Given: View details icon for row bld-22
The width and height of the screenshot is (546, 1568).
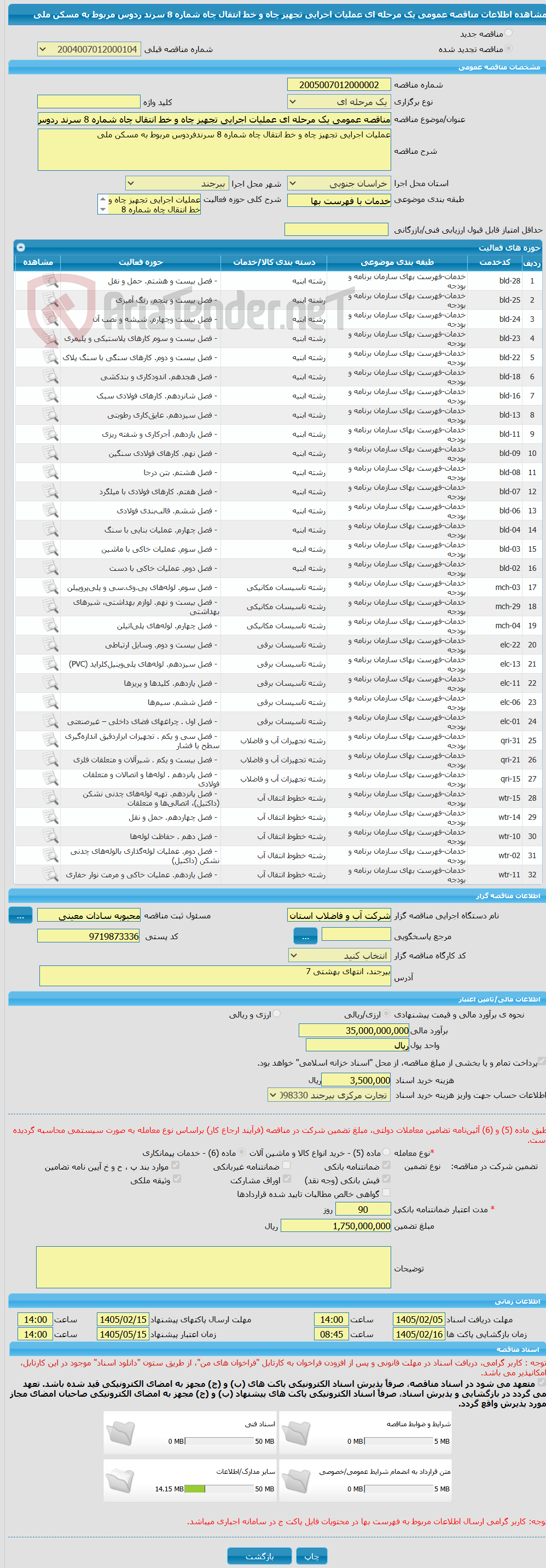Looking at the screenshot, I should point(50,357).
